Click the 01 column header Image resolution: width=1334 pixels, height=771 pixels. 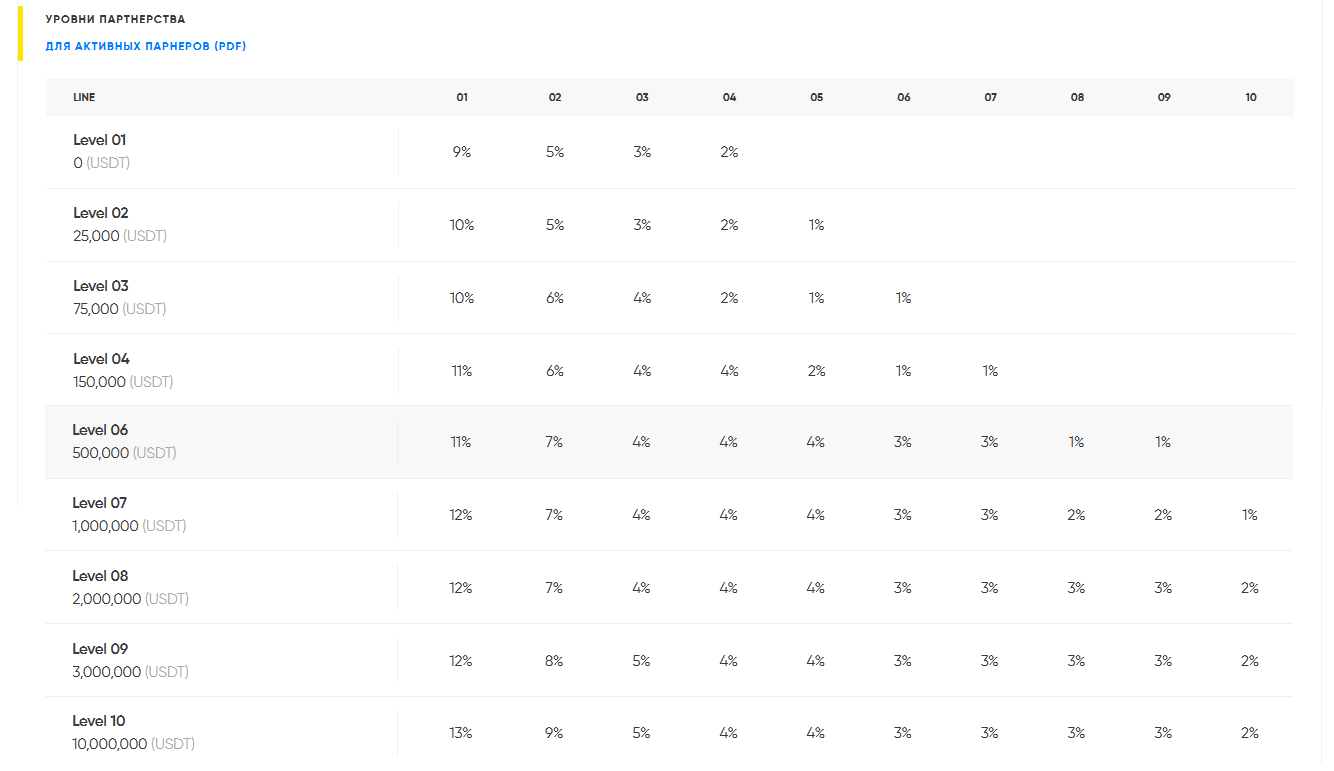coord(462,98)
